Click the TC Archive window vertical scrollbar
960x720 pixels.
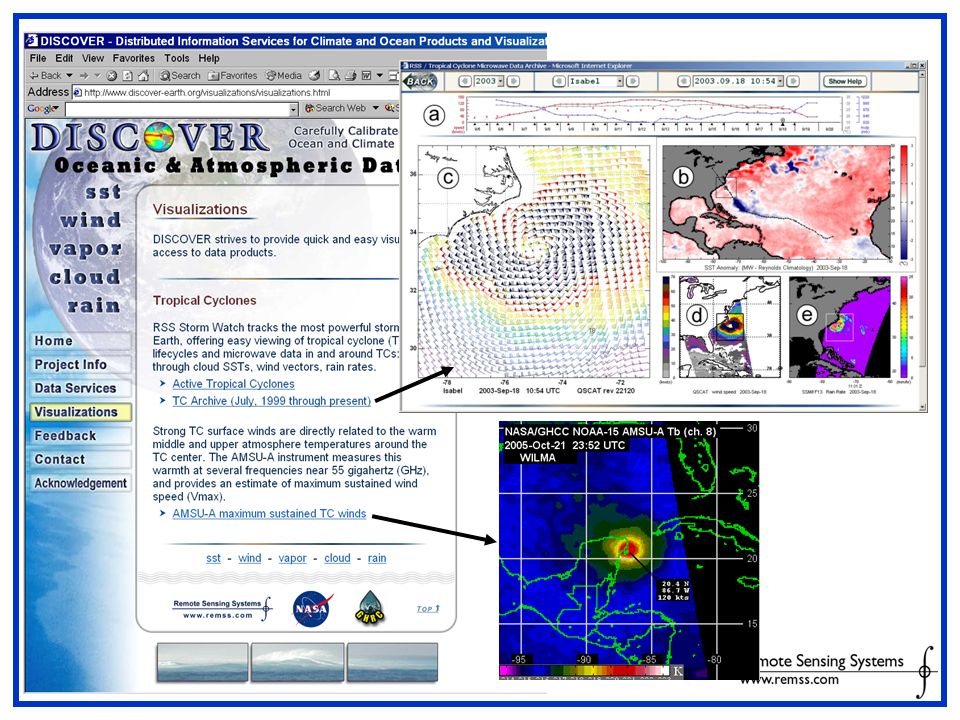pyautogui.click(x=923, y=239)
